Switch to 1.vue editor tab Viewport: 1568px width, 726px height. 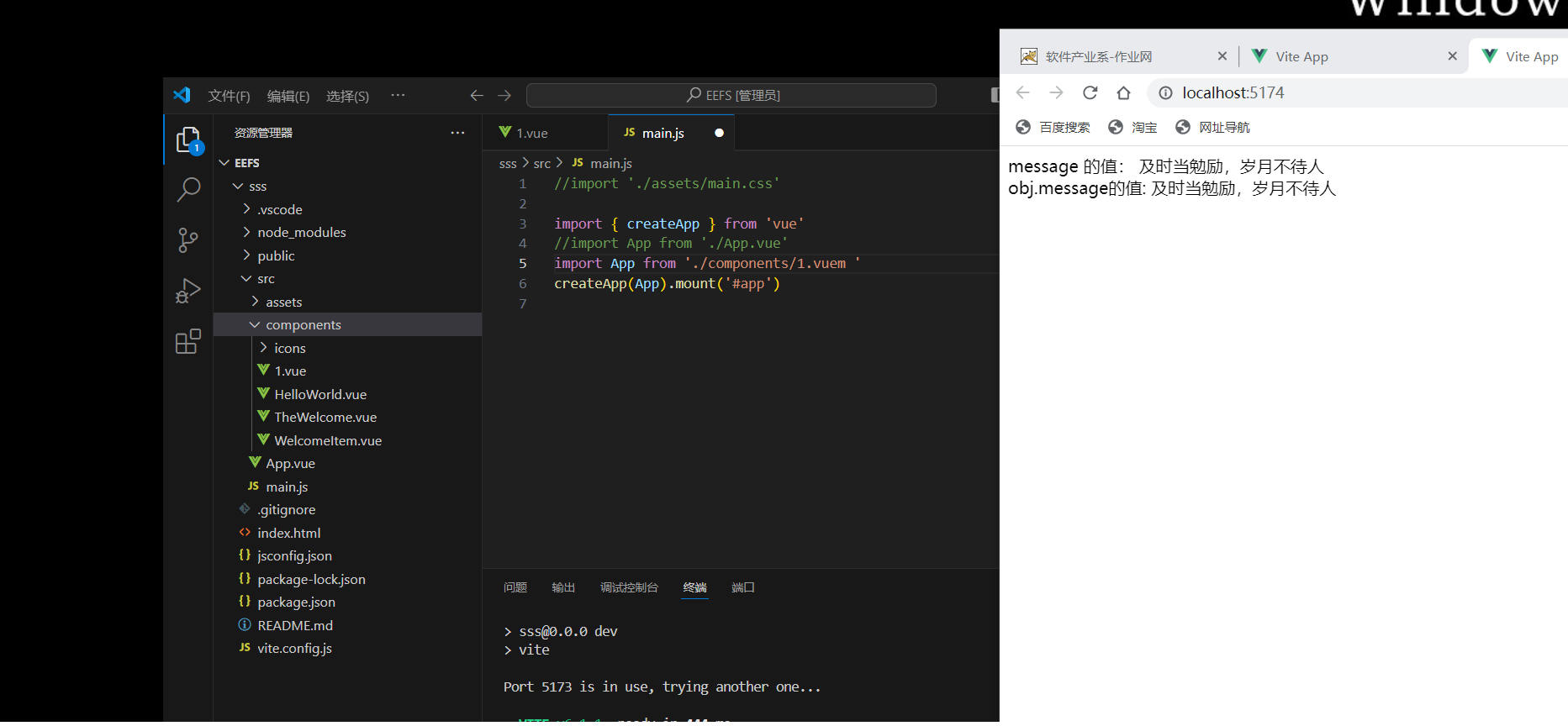tap(546, 133)
